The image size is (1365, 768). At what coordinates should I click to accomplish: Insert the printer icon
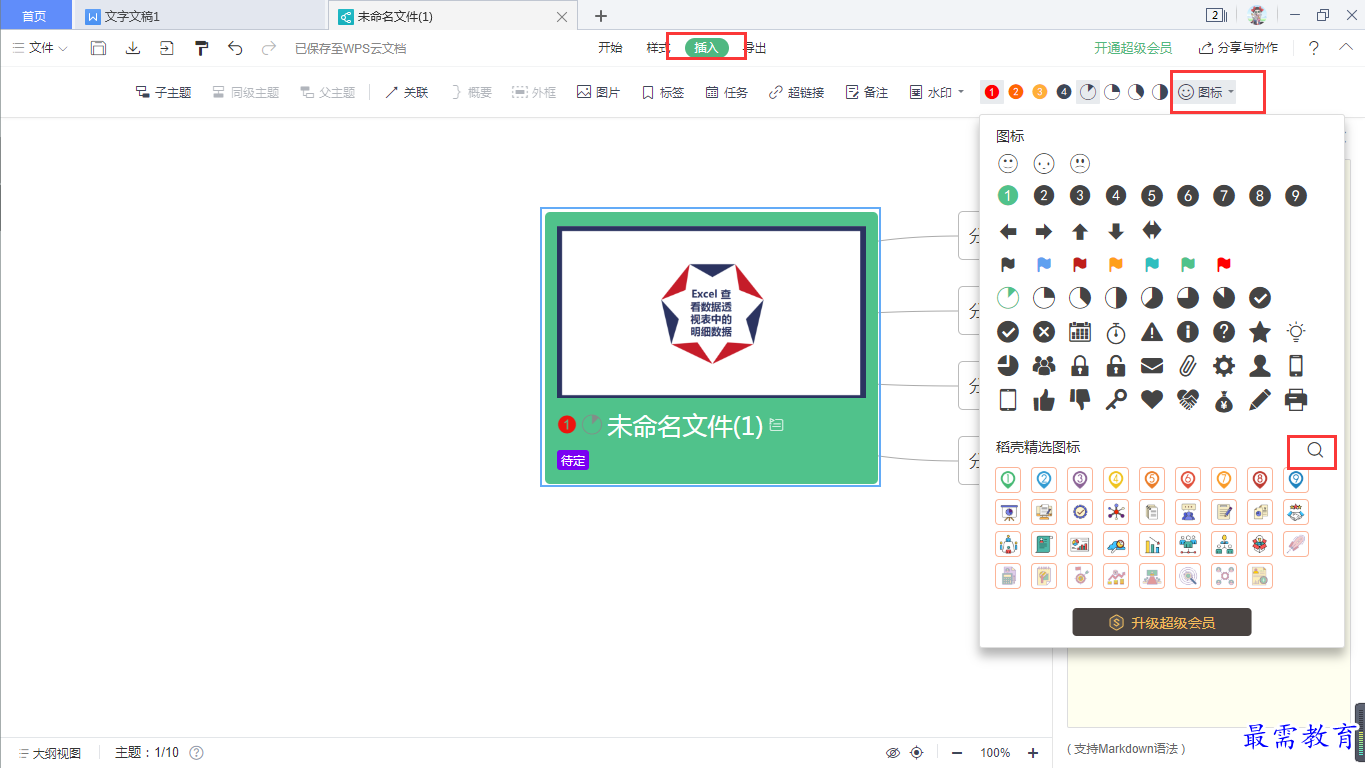point(1296,400)
